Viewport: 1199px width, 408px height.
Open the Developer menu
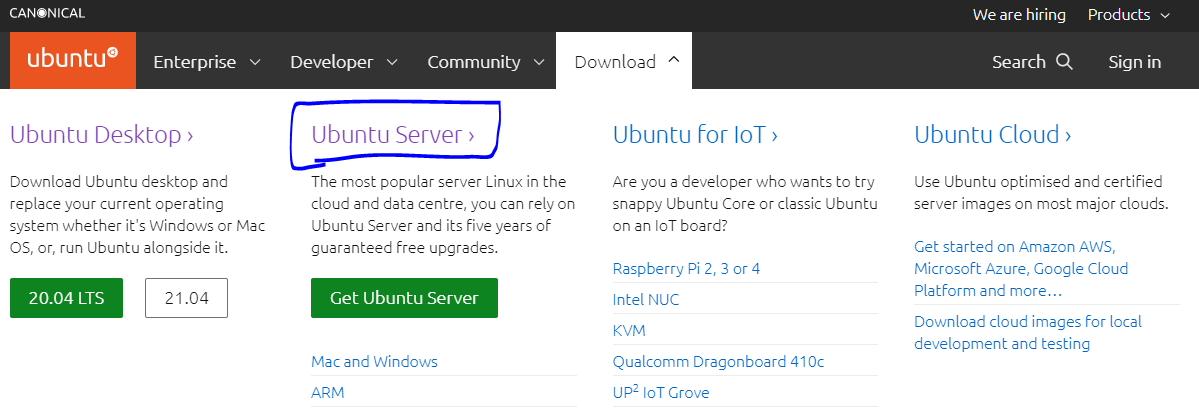pos(344,62)
